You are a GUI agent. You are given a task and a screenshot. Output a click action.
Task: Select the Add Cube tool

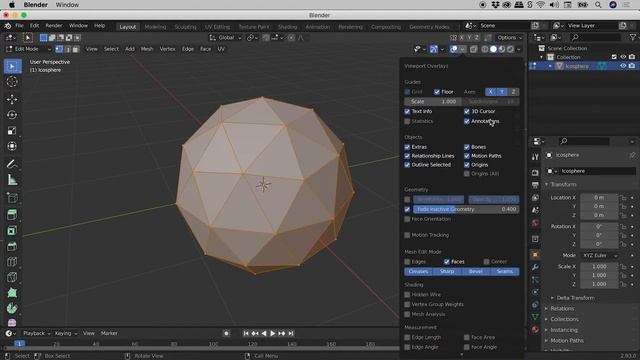[12, 198]
